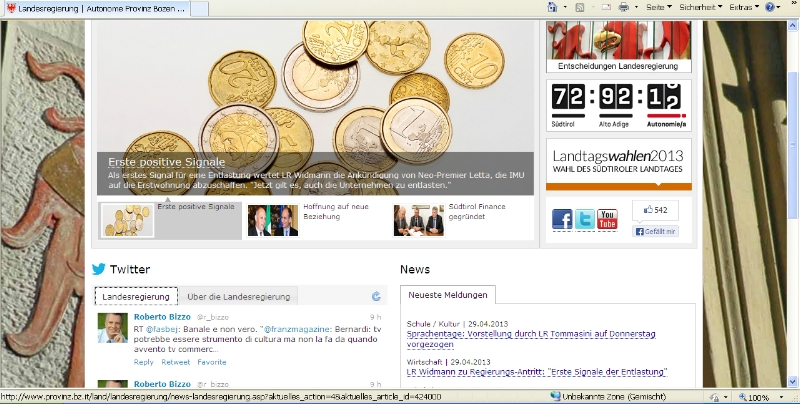The width and height of the screenshot is (800, 404).
Task: Select the 'Neueste Meldungen' news tab
Action: (x=447, y=295)
